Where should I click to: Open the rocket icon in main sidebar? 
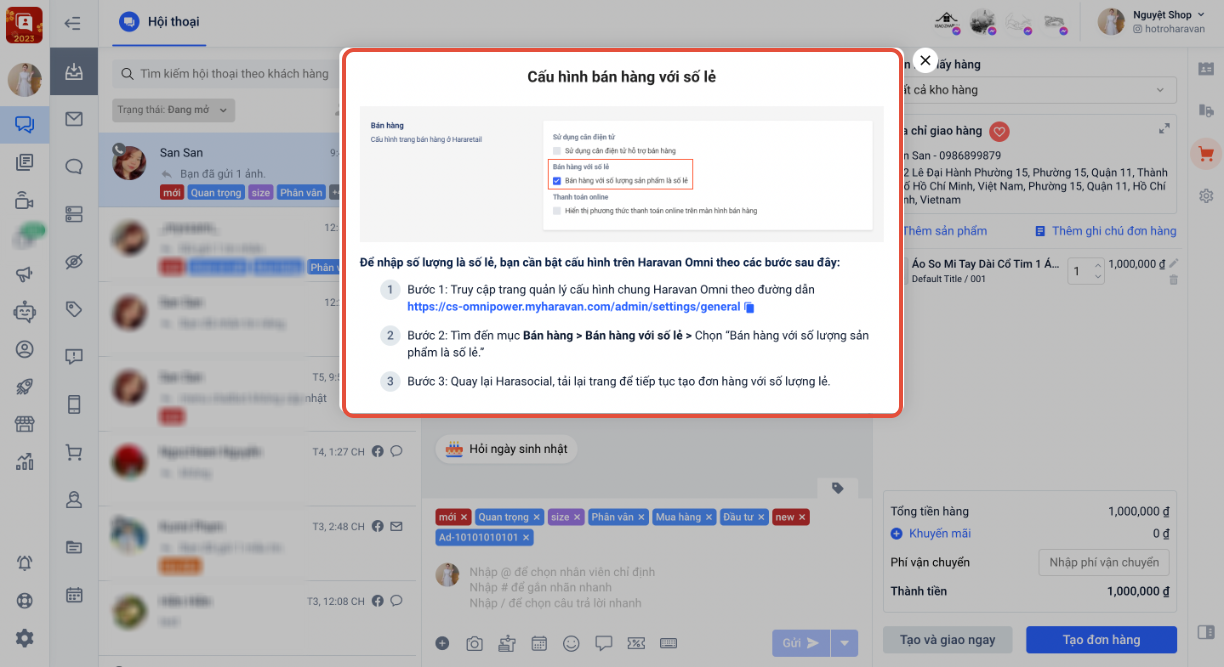tap(25, 387)
